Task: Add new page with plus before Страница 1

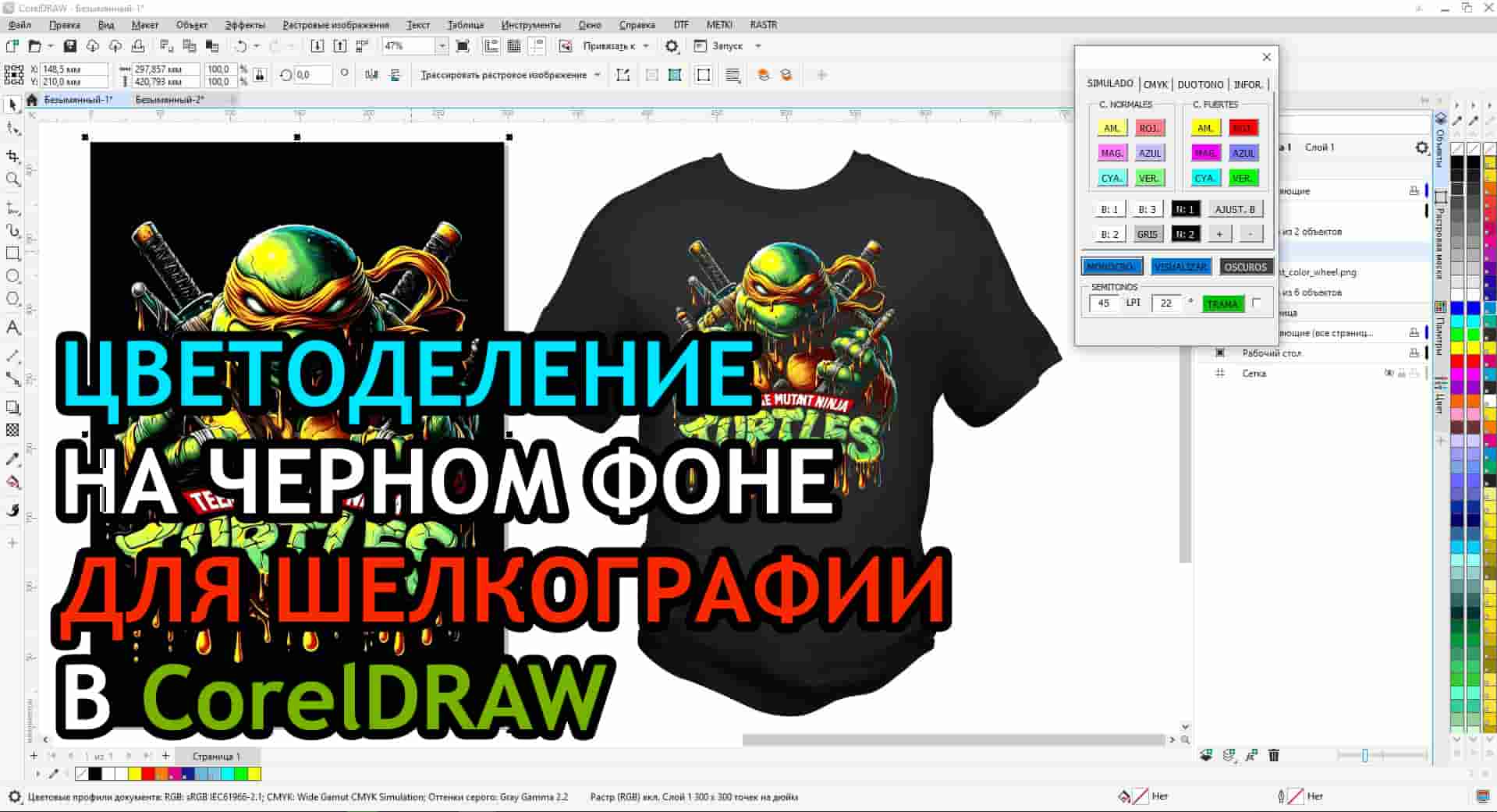Action: tap(165, 756)
